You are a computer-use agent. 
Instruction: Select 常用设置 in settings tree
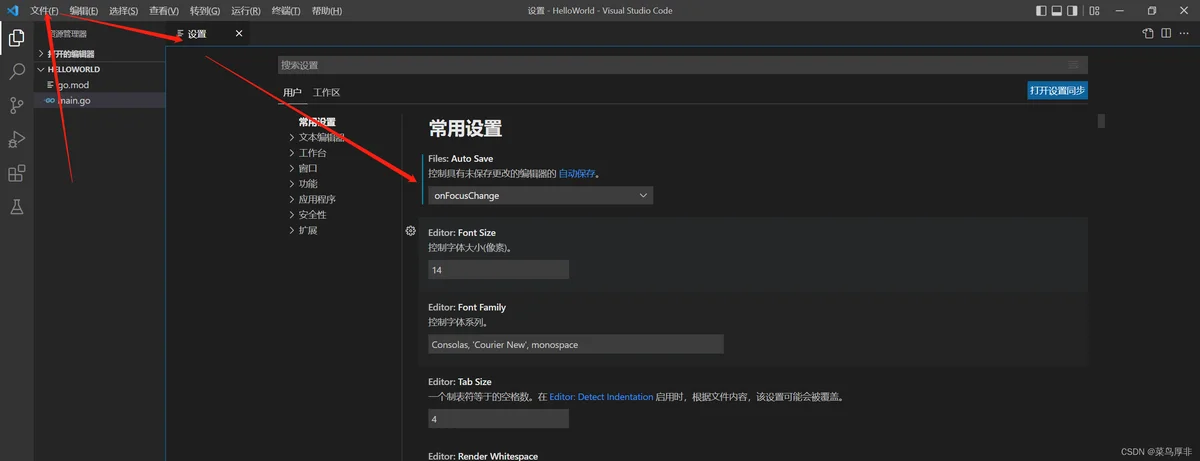tap(317, 122)
